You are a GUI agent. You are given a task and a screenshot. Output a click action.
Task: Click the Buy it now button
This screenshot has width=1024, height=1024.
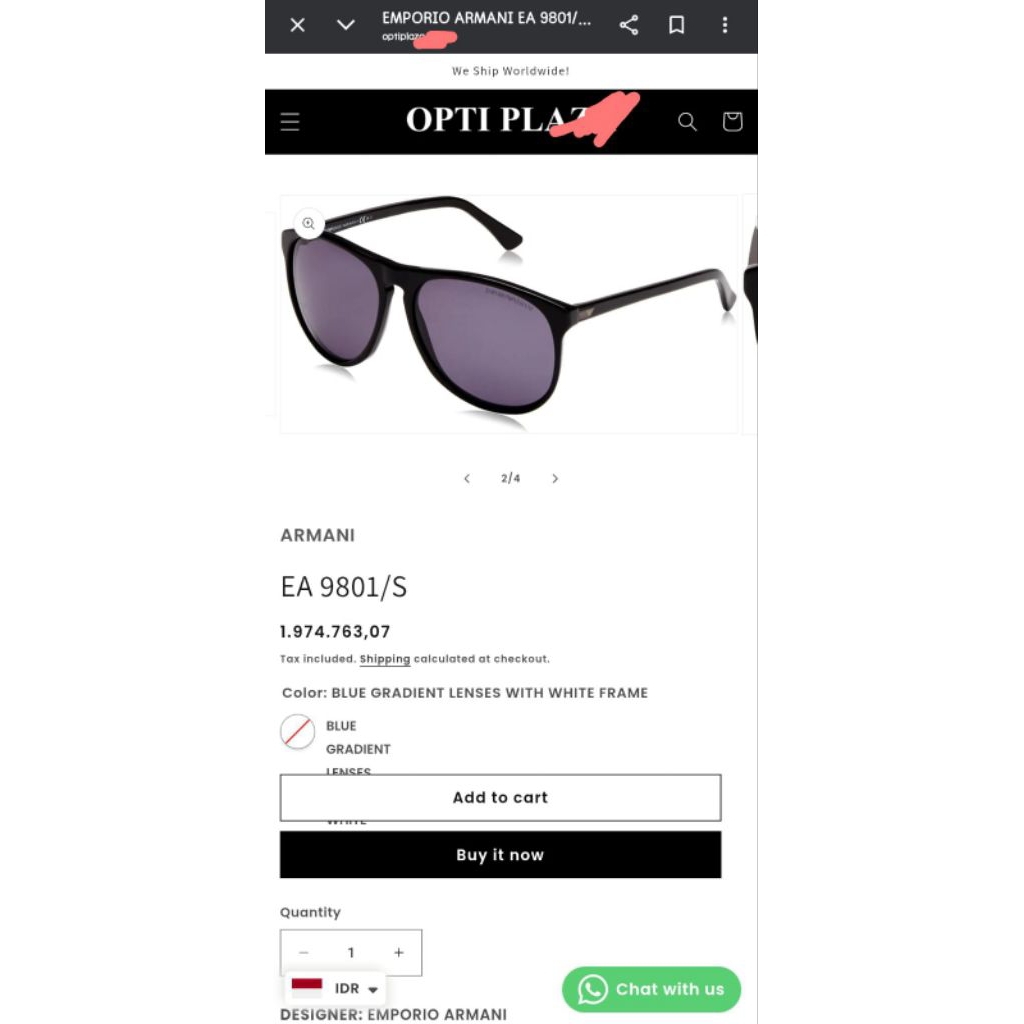[x=501, y=855]
